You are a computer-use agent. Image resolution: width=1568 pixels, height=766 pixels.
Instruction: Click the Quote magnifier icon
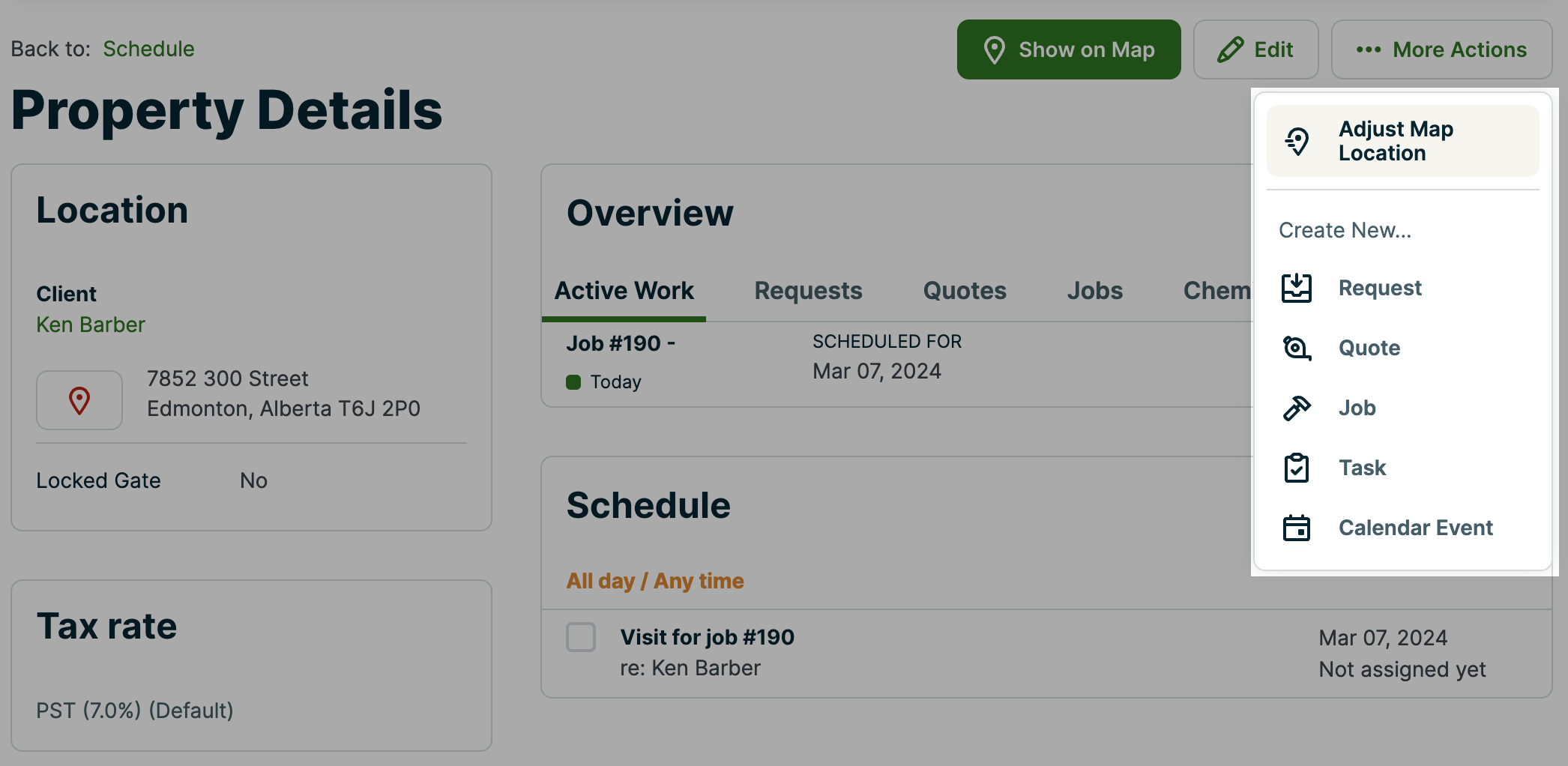(x=1297, y=347)
